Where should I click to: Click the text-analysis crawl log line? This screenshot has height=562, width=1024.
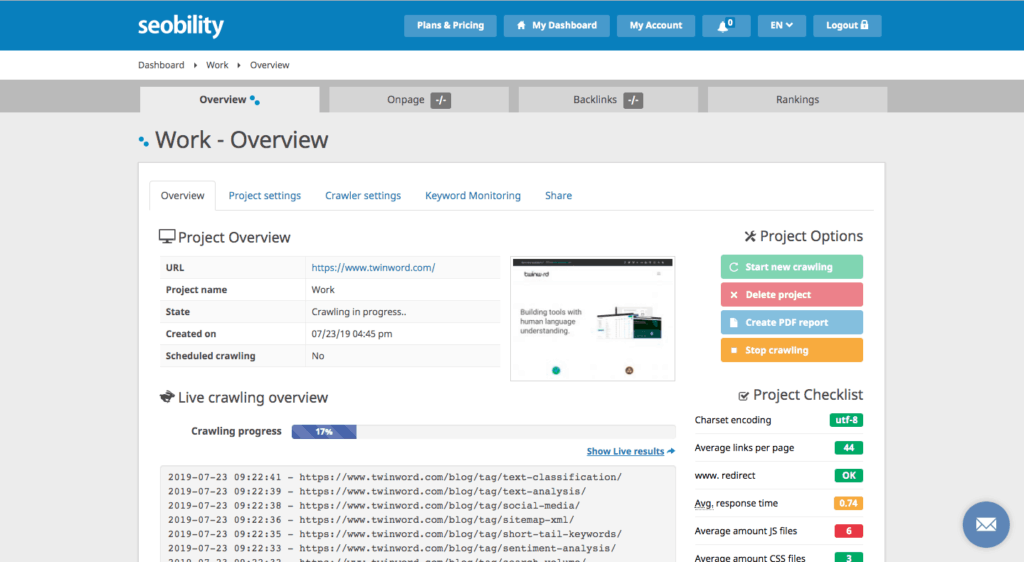tap(377, 491)
